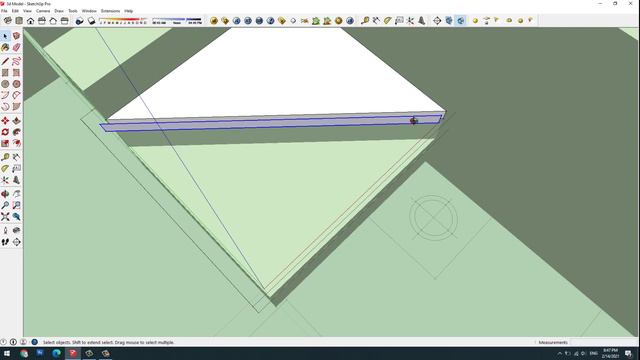Activate the Push/Pull tool

16,121
